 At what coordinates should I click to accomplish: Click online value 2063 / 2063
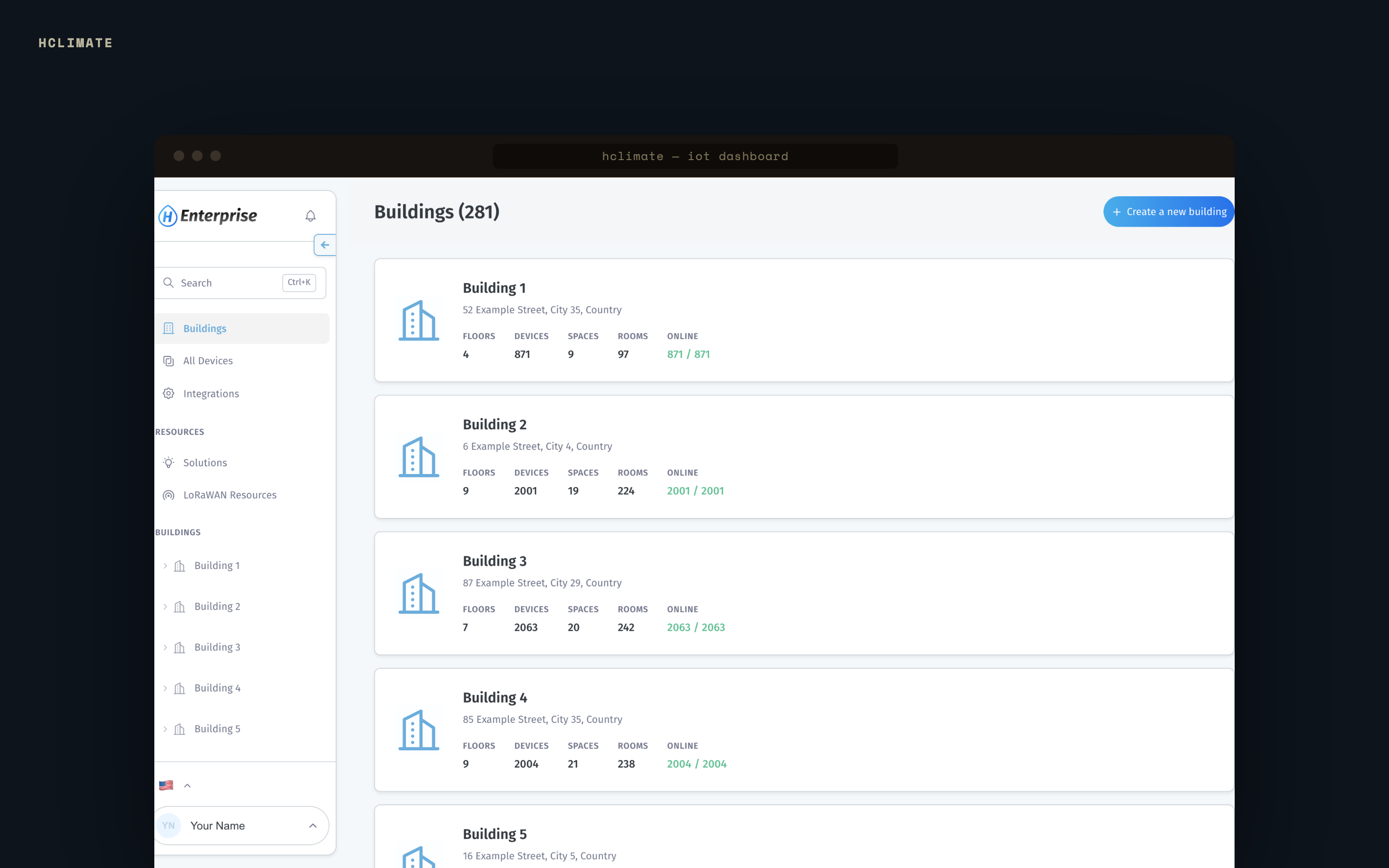[x=695, y=627]
